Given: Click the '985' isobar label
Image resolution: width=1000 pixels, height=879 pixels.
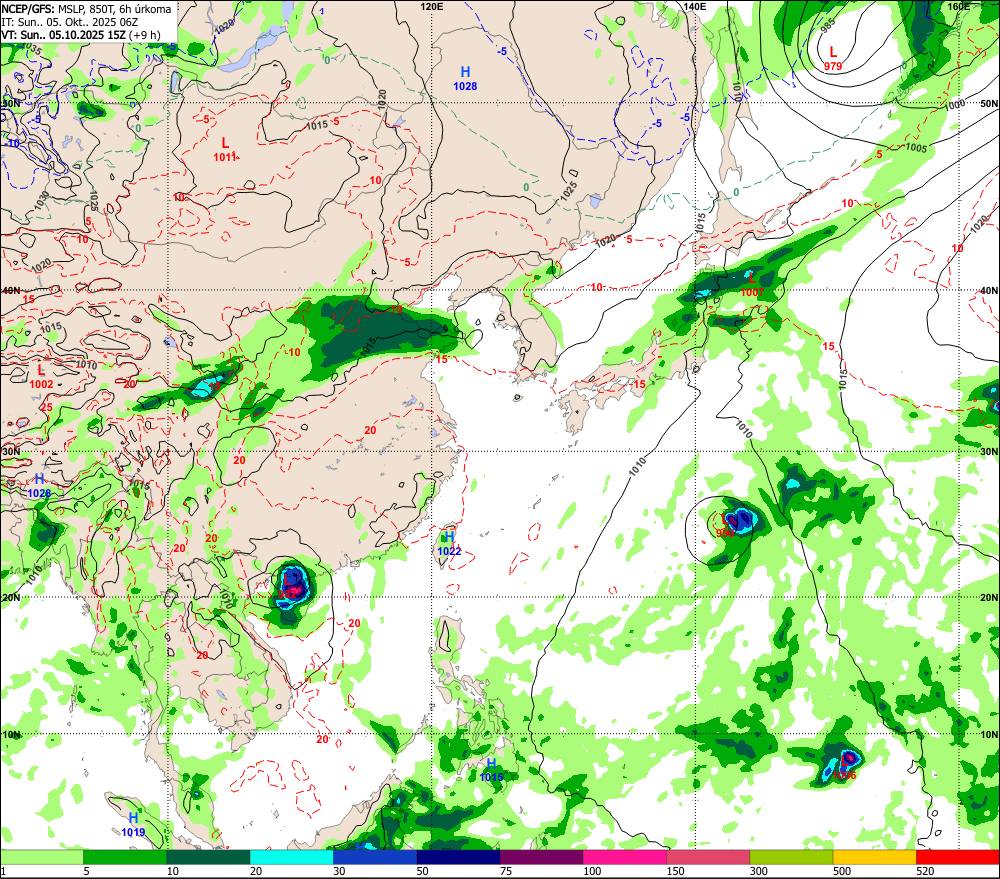Looking at the screenshot, I should [827, 26].
